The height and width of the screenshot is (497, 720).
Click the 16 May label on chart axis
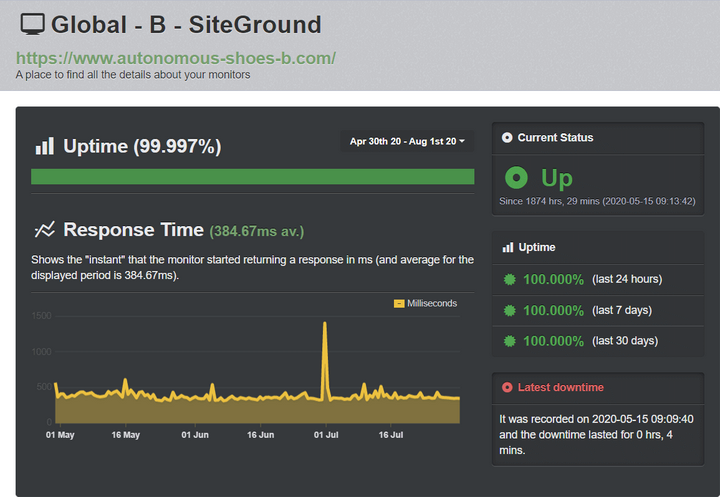pos(125,435)
